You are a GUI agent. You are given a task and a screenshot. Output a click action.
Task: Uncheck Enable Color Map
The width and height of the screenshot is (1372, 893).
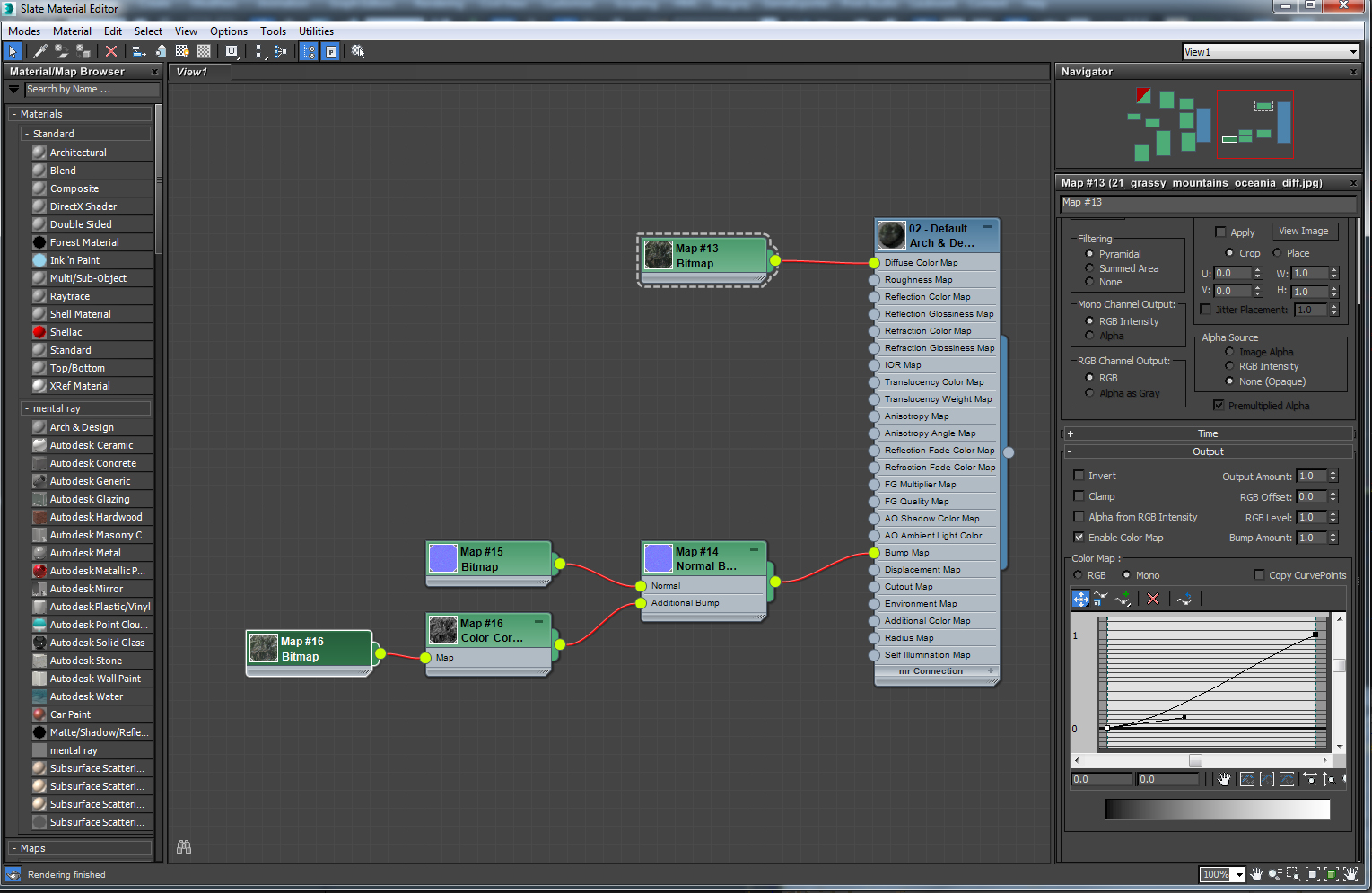(x=1079, y=538)
